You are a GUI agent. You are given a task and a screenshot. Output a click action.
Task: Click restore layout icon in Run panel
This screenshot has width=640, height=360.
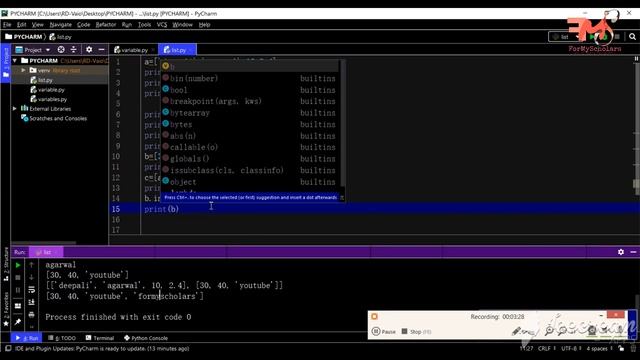[18, 306]
